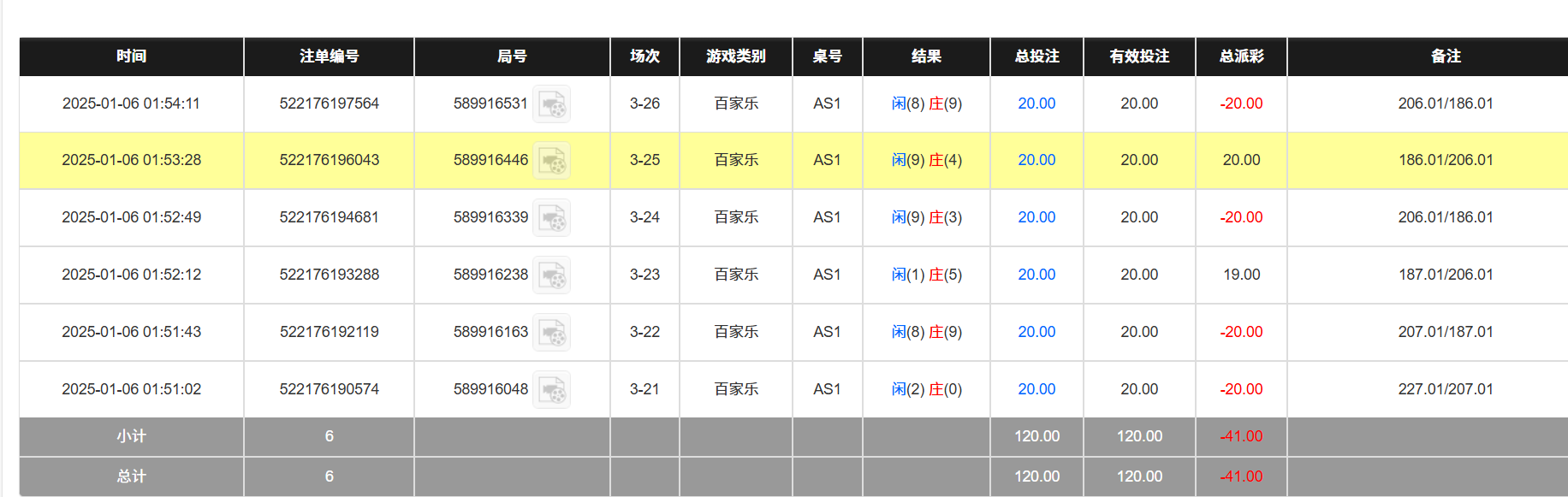This screenshot has height=497, width=1568.
Task: Click the 小计 subtotal row
Action: (131, 436)
